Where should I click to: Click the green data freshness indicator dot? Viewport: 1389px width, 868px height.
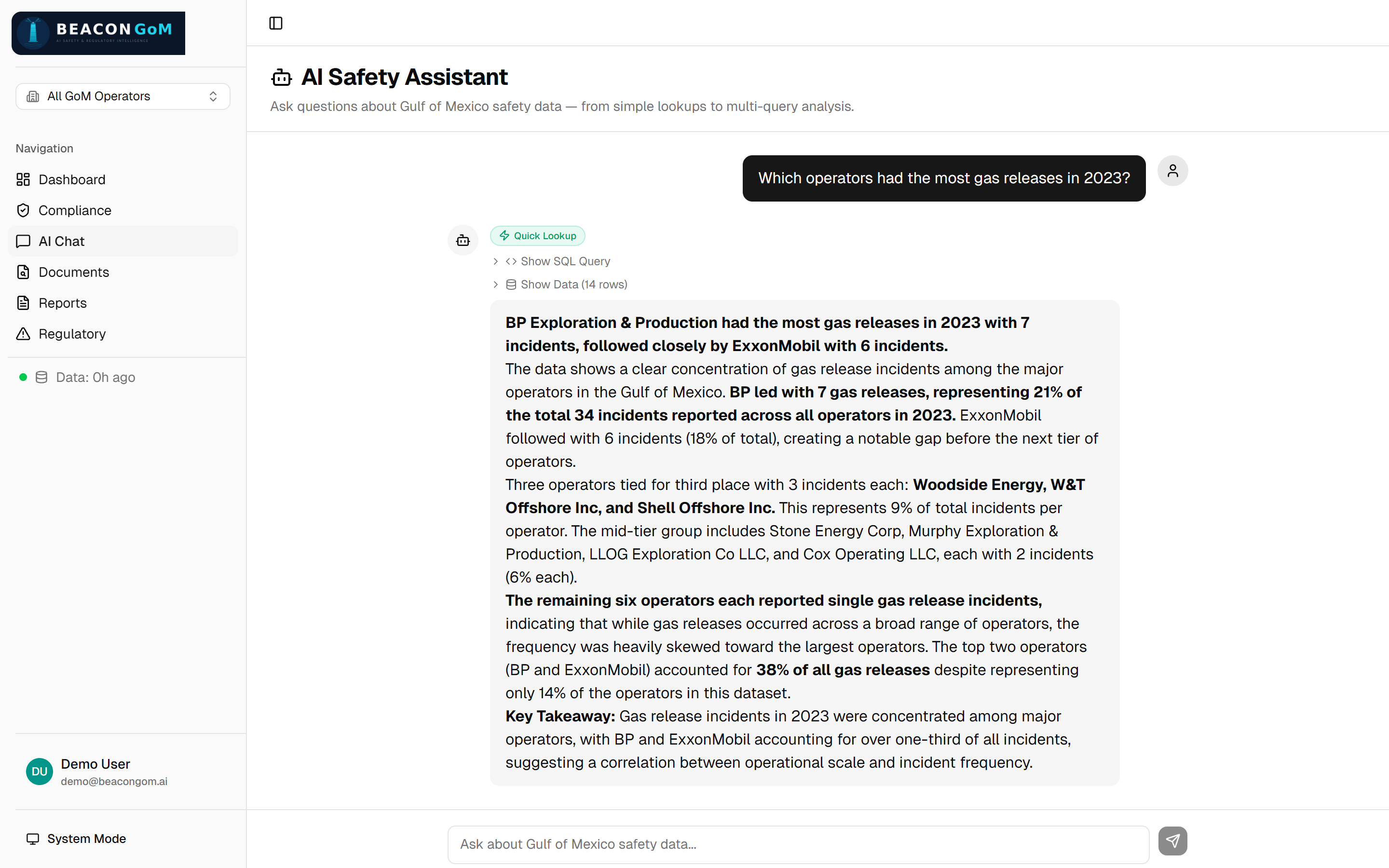coord(23,377)
